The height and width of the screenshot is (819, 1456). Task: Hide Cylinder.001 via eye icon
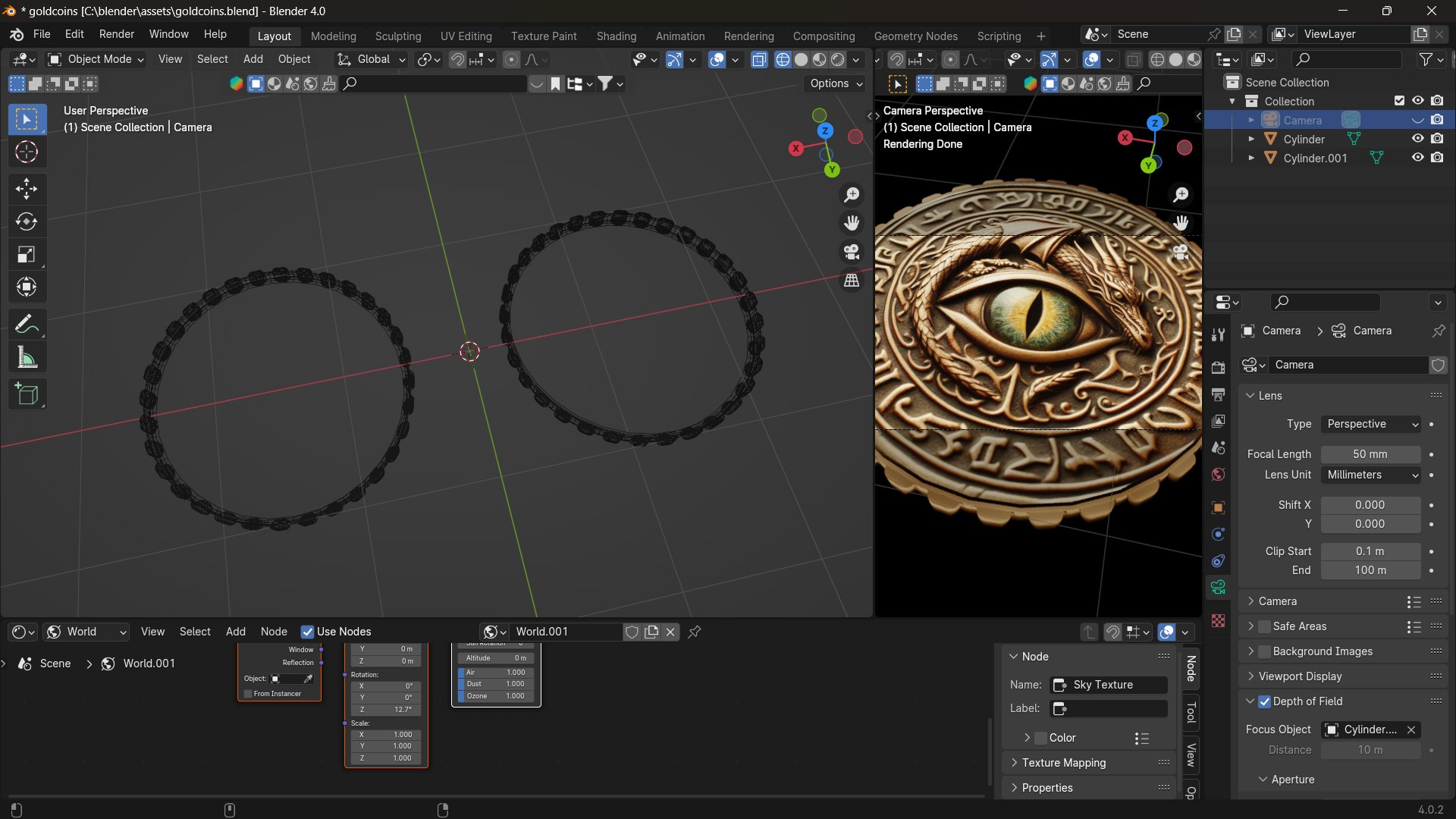pyautogui.click(x=1417, y=158)
